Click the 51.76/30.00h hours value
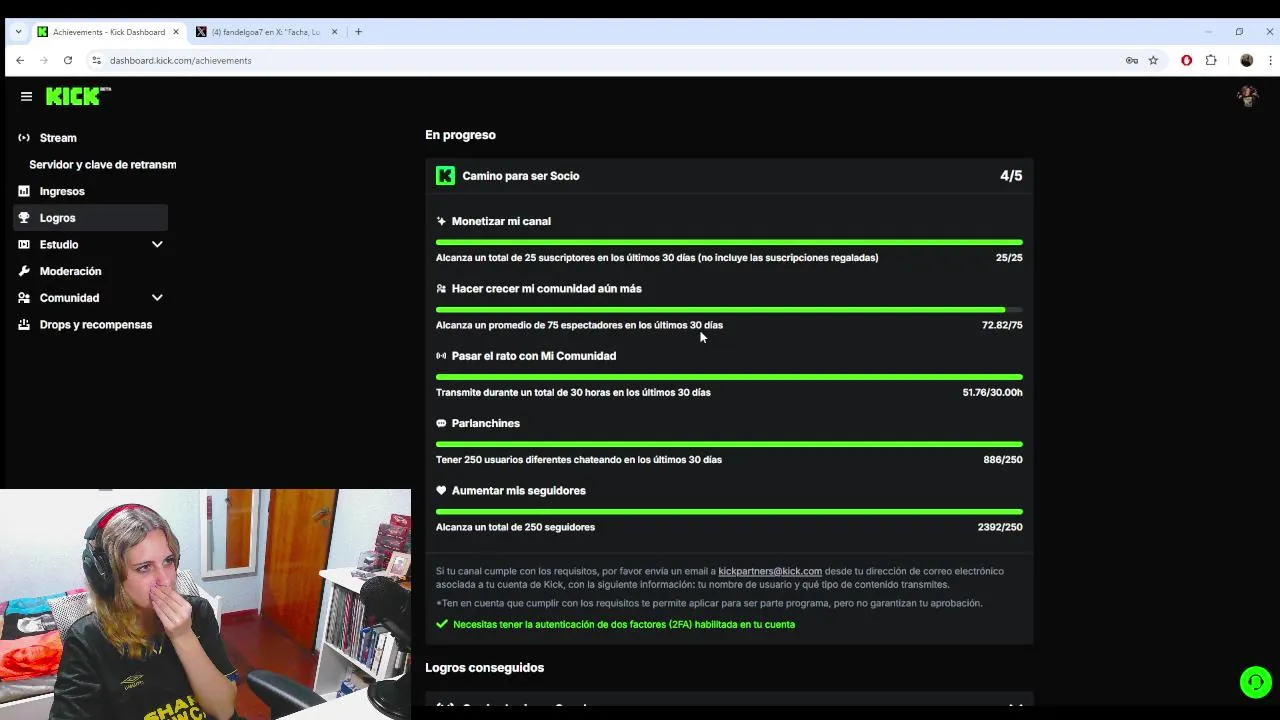Viewport: 1280px width, 720px height. 992,393
